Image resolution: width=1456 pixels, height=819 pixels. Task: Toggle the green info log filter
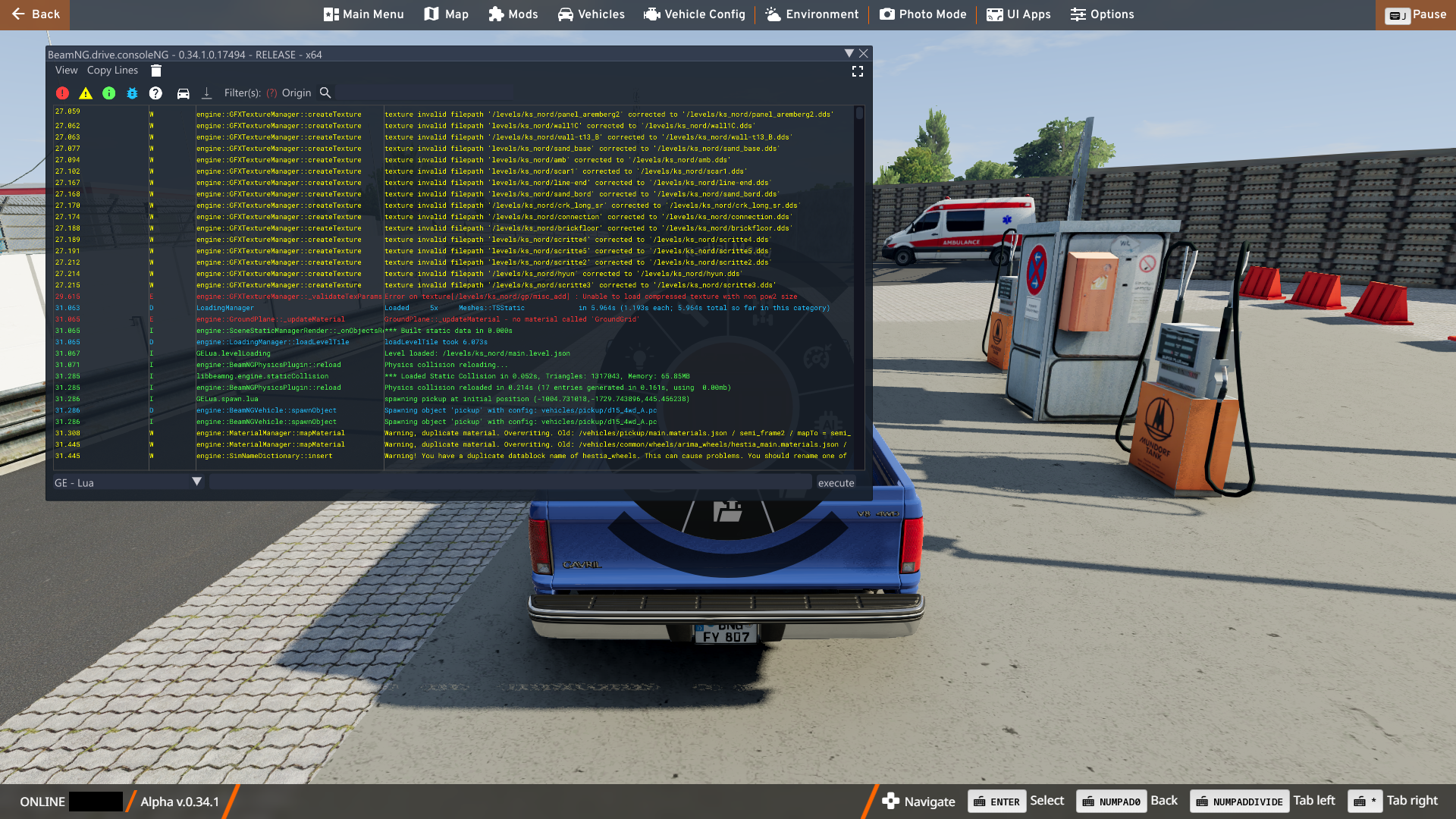(109, 93)
